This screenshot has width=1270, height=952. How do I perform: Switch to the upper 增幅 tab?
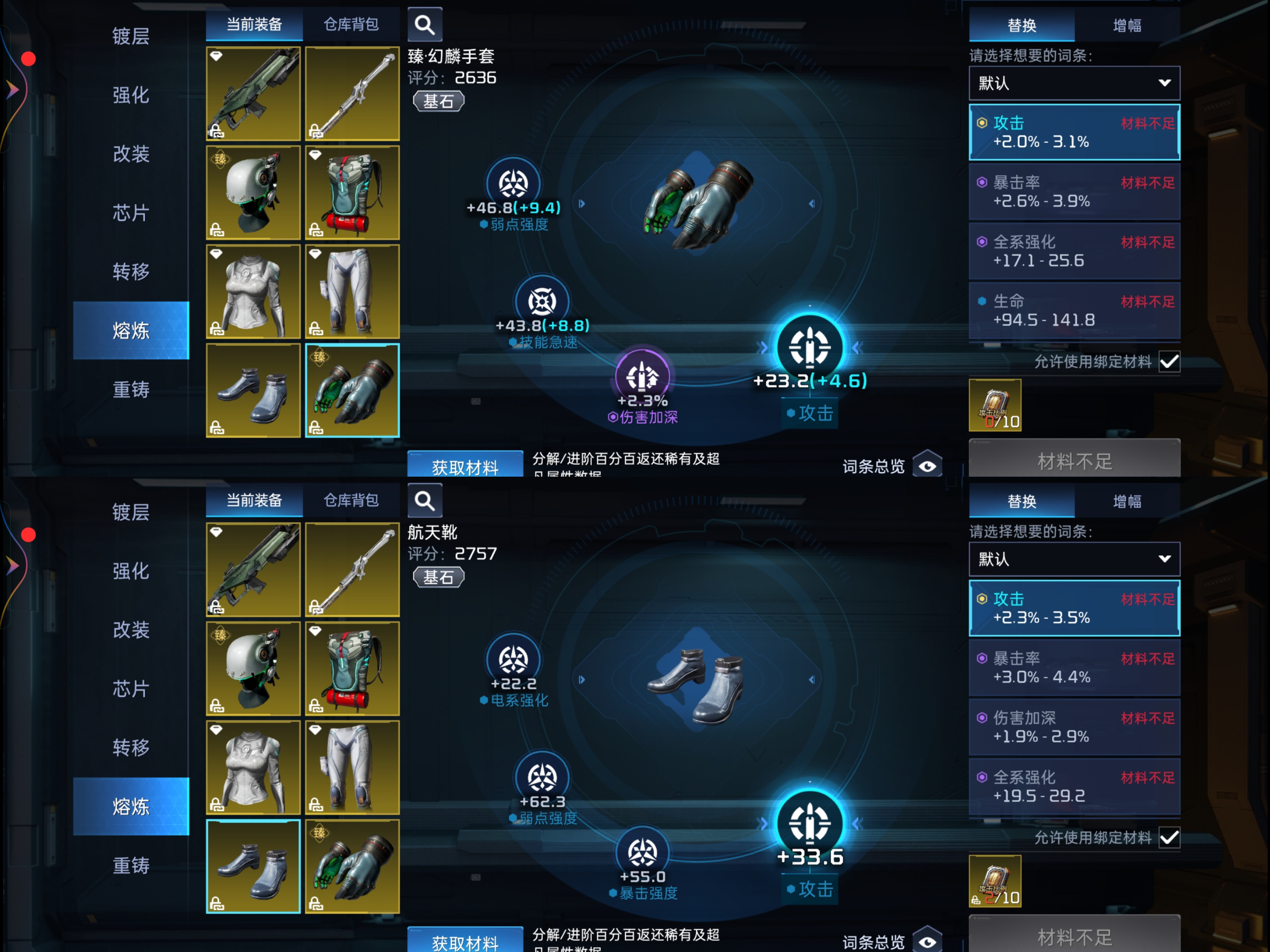tap(1127, 25)
